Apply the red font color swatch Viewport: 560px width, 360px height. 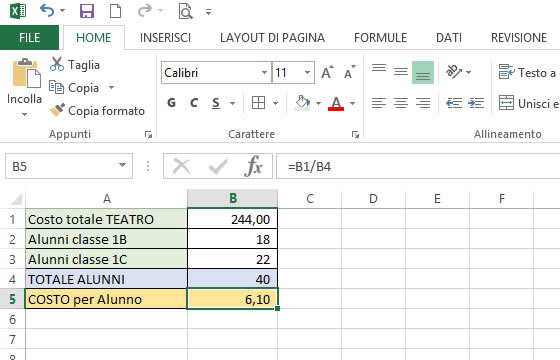(336, 104)
